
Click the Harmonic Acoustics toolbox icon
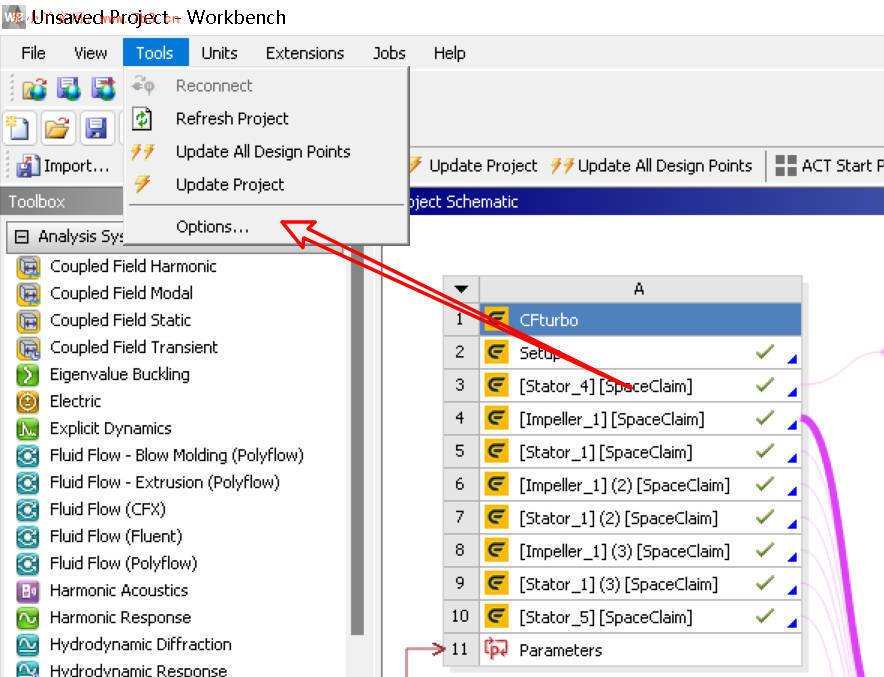point(28,590)
